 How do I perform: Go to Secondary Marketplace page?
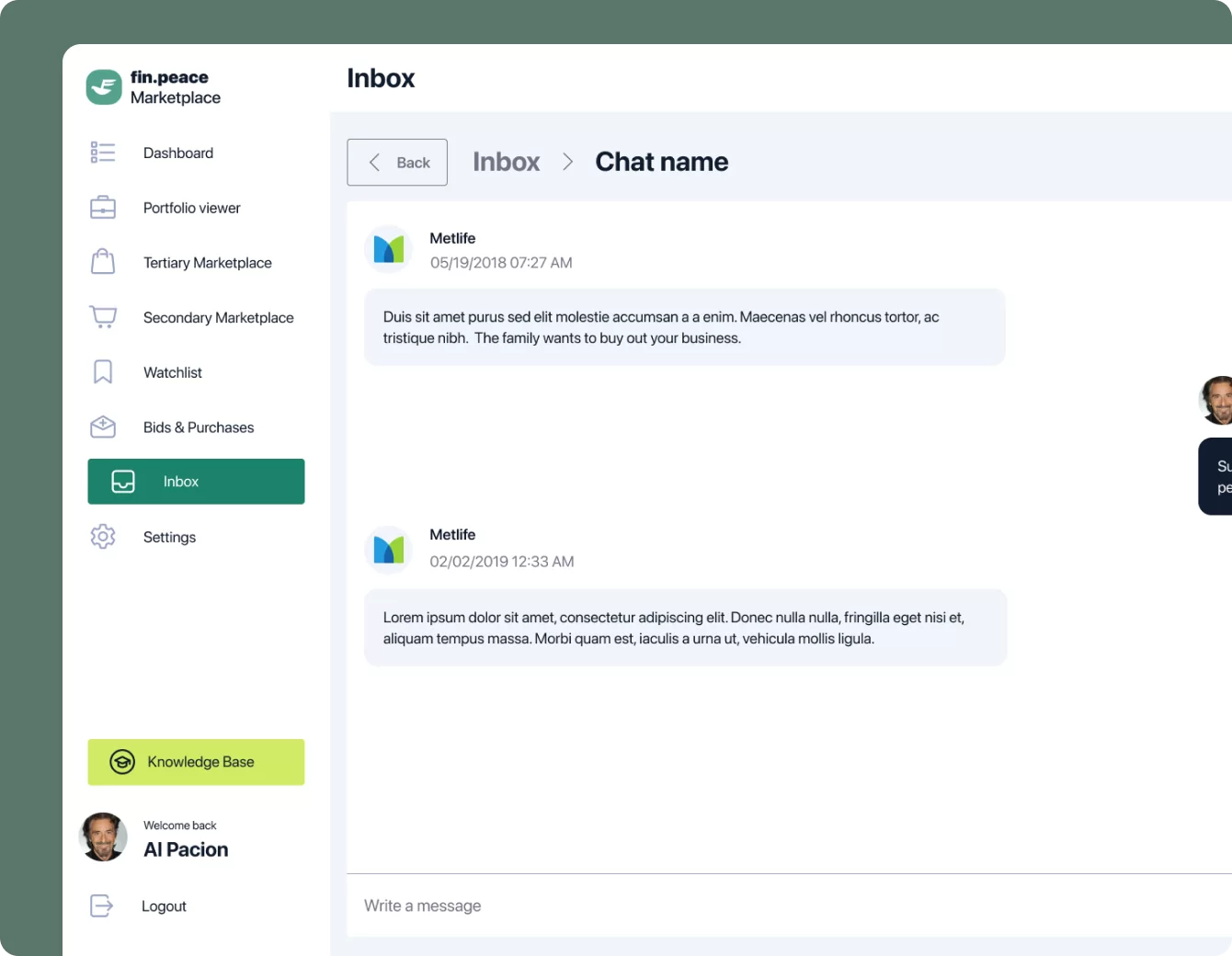(218, 318)
